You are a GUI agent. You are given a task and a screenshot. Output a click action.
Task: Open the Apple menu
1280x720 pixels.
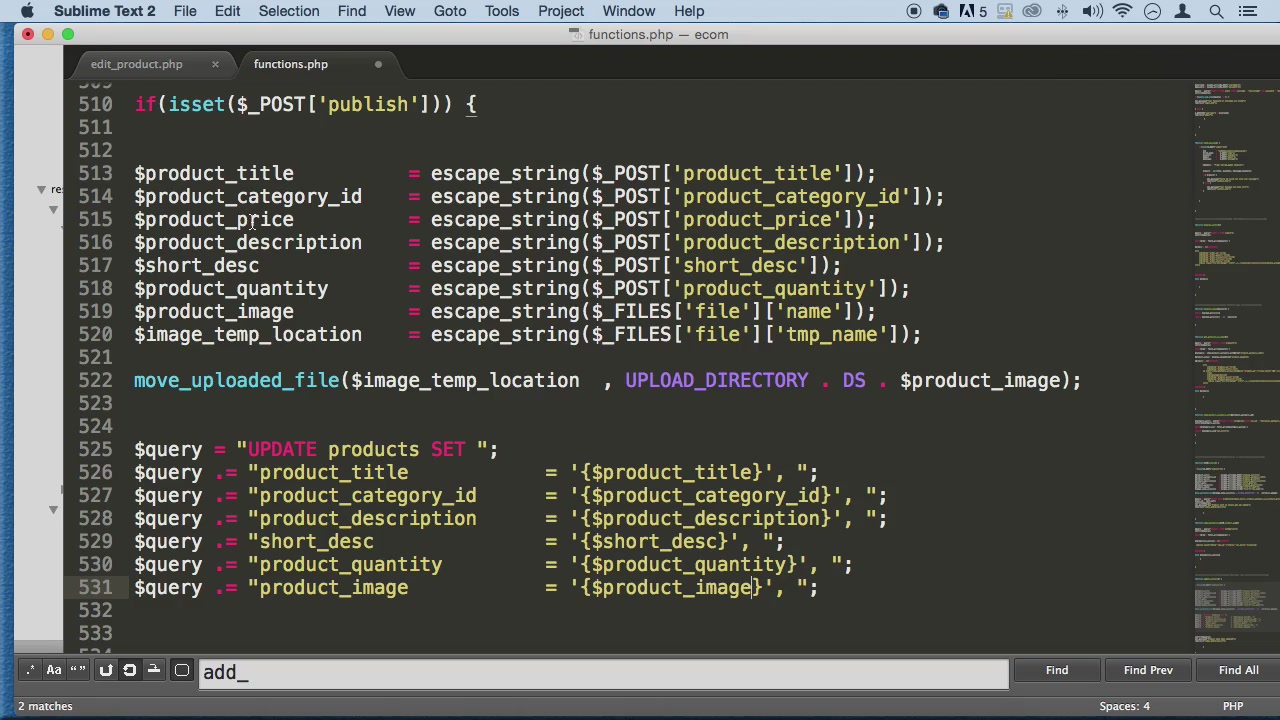pyautogui.click(x=27, y=11)
